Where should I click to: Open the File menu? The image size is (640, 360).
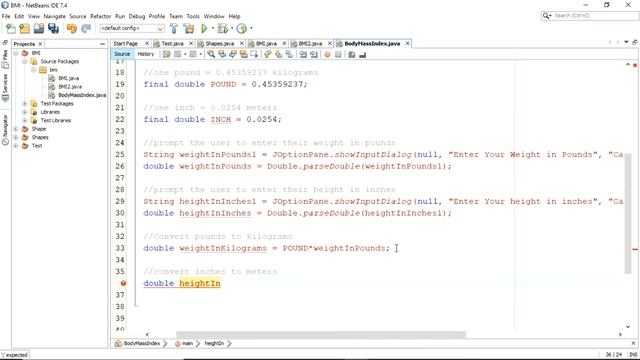[x=6, y=16]
